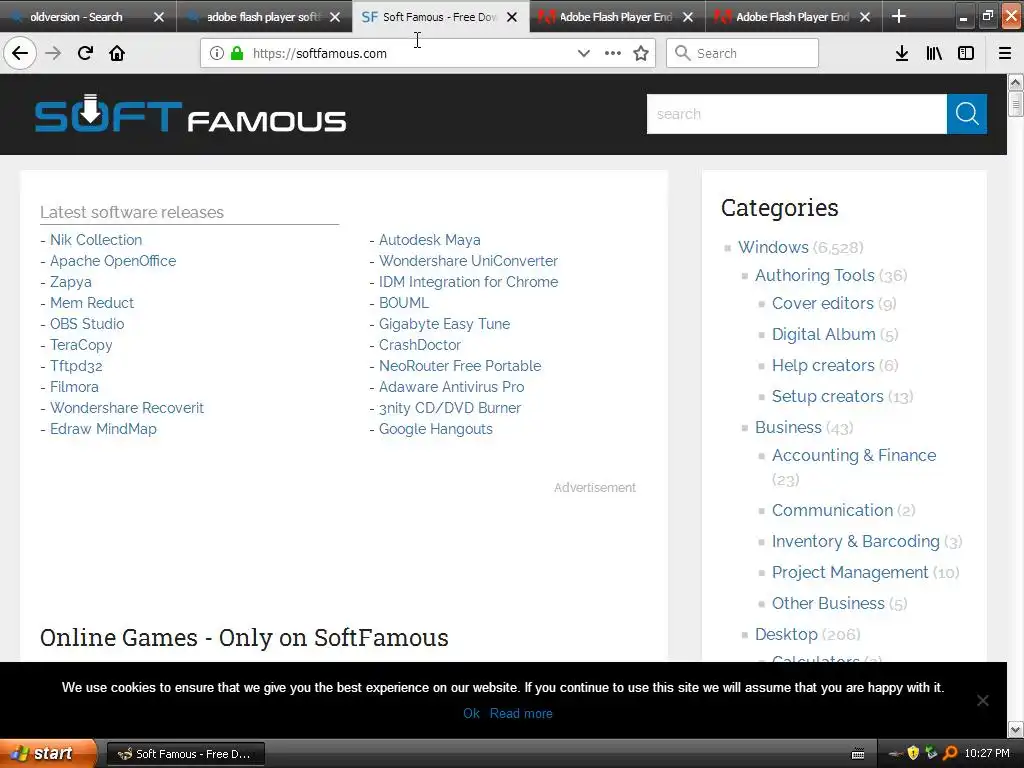The image size is (1024, 768).
Task: Open Accounting & Finance category
Action: [854, 455]
